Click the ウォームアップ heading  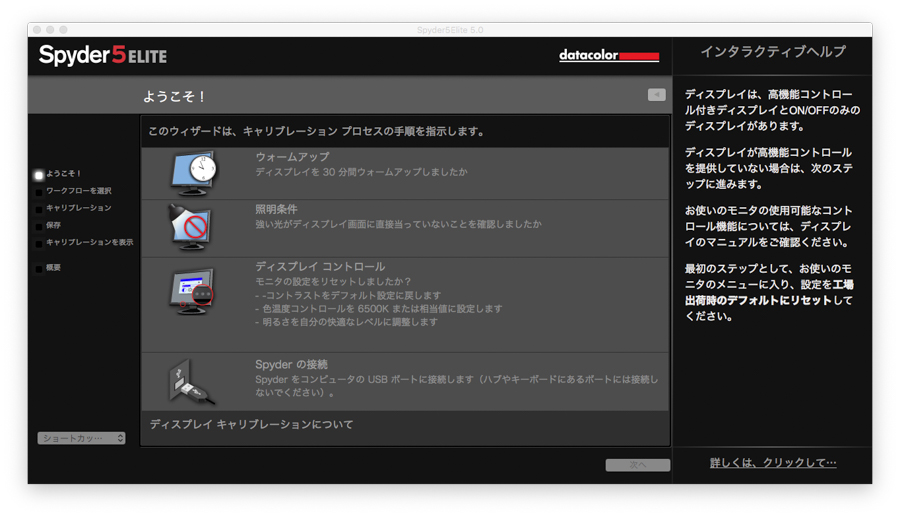point(292,157)
